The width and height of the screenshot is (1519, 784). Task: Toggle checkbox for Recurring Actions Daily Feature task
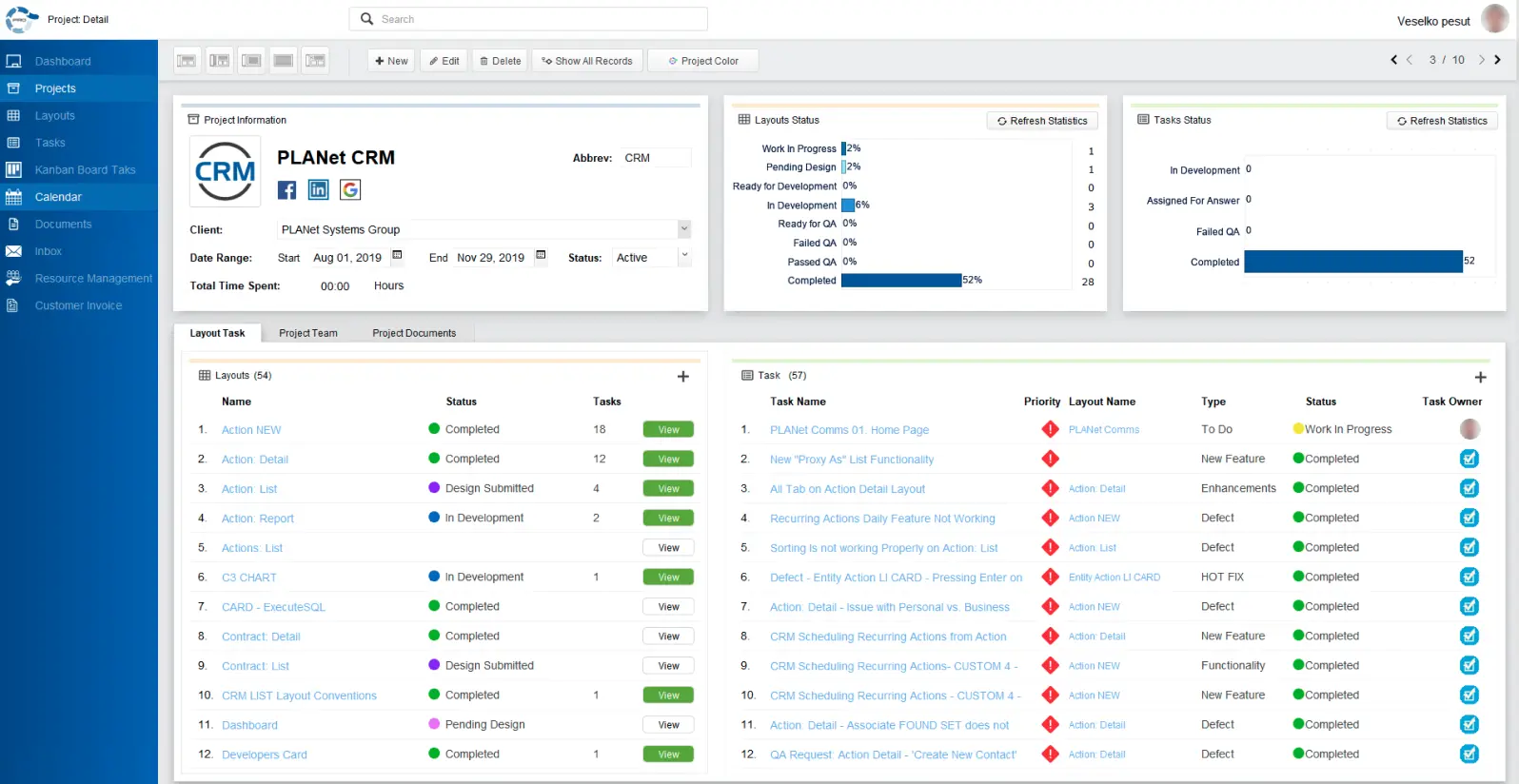tap(1470, 518)
